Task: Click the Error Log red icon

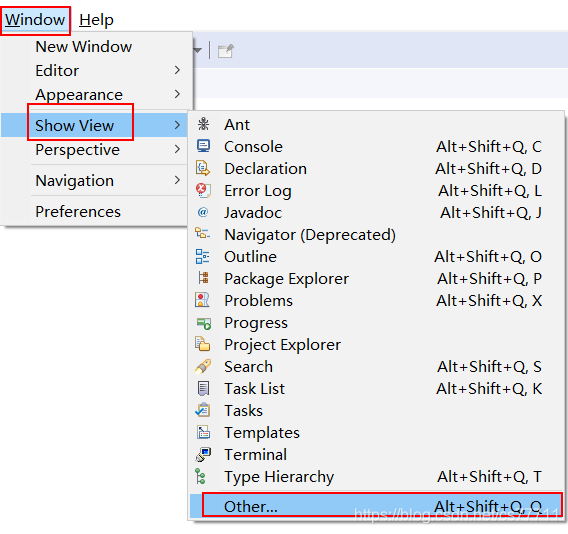Action: pyautogui.click(x=203, y=190)
